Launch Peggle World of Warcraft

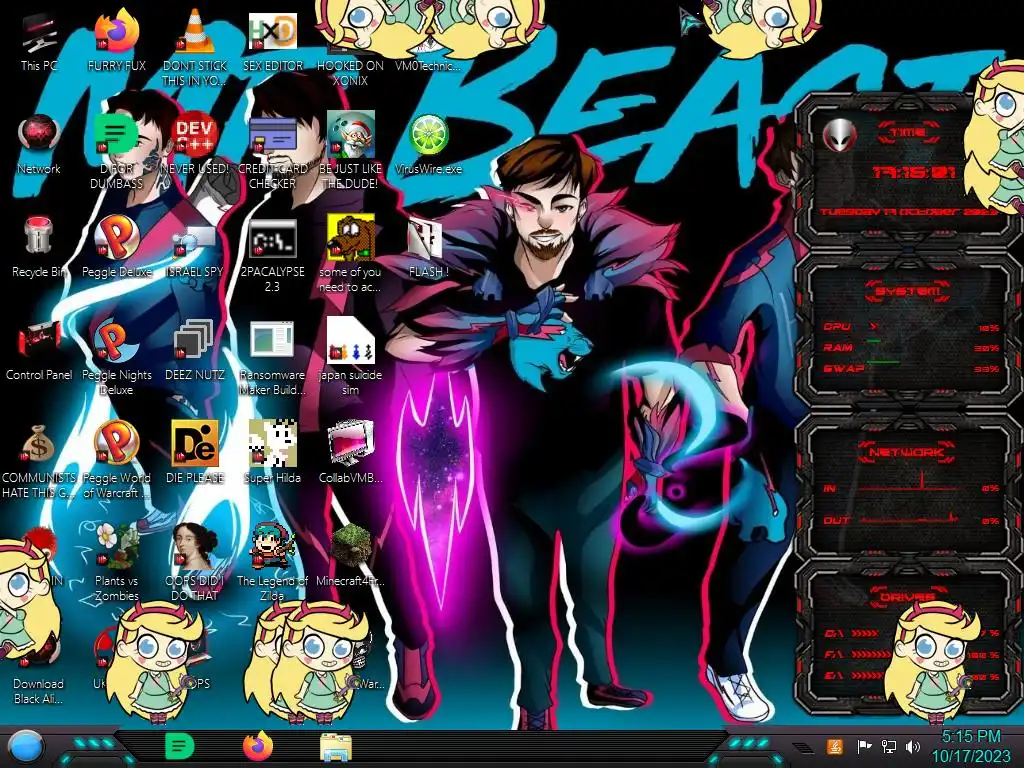point(116,460)
